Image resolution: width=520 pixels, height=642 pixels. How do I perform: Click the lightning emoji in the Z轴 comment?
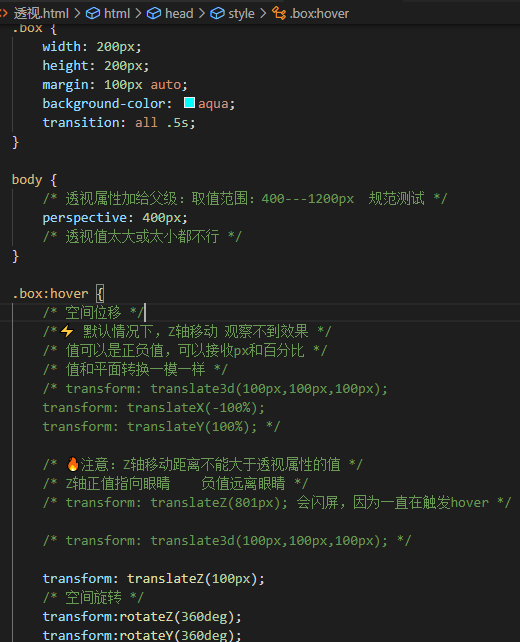(x=67, y=331)
